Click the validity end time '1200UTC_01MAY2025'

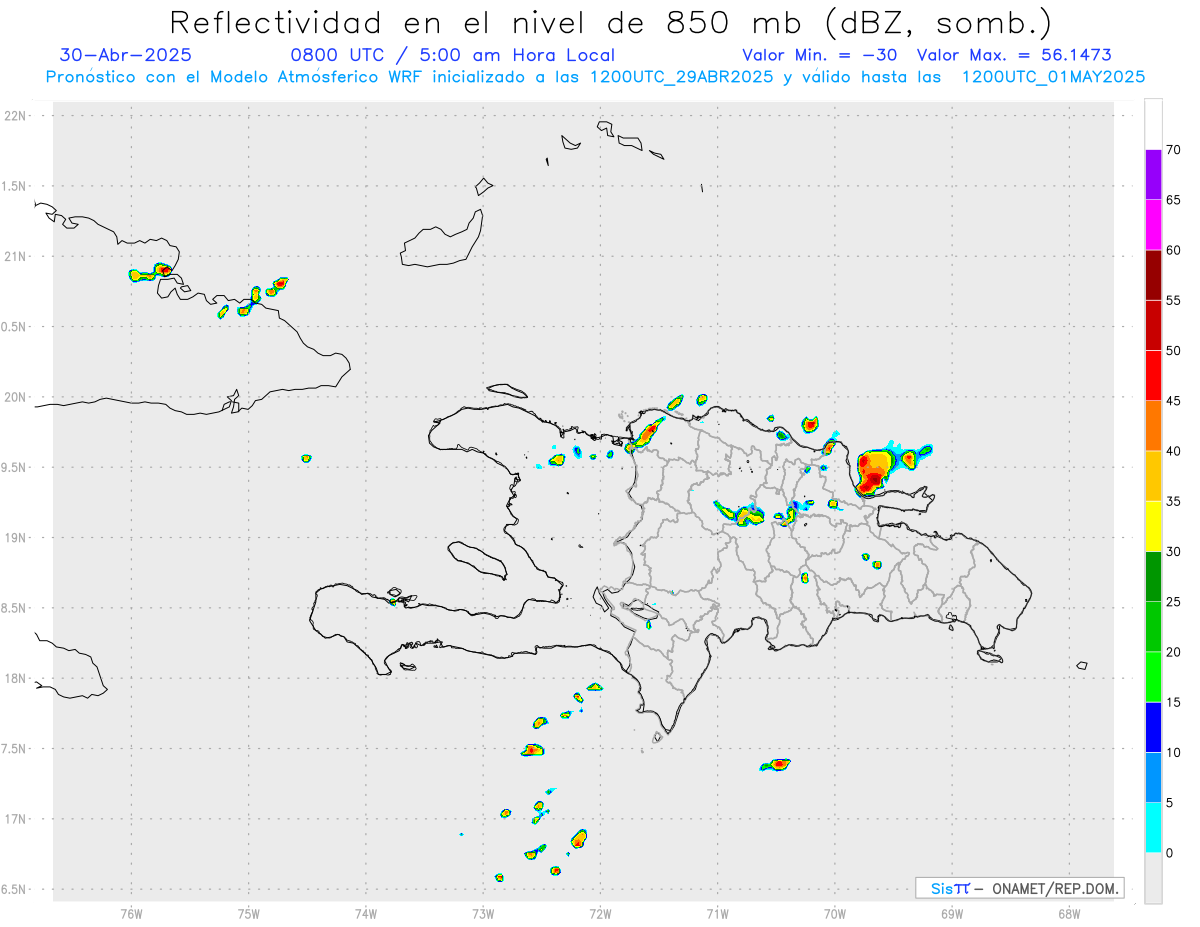click(1053, 76)
